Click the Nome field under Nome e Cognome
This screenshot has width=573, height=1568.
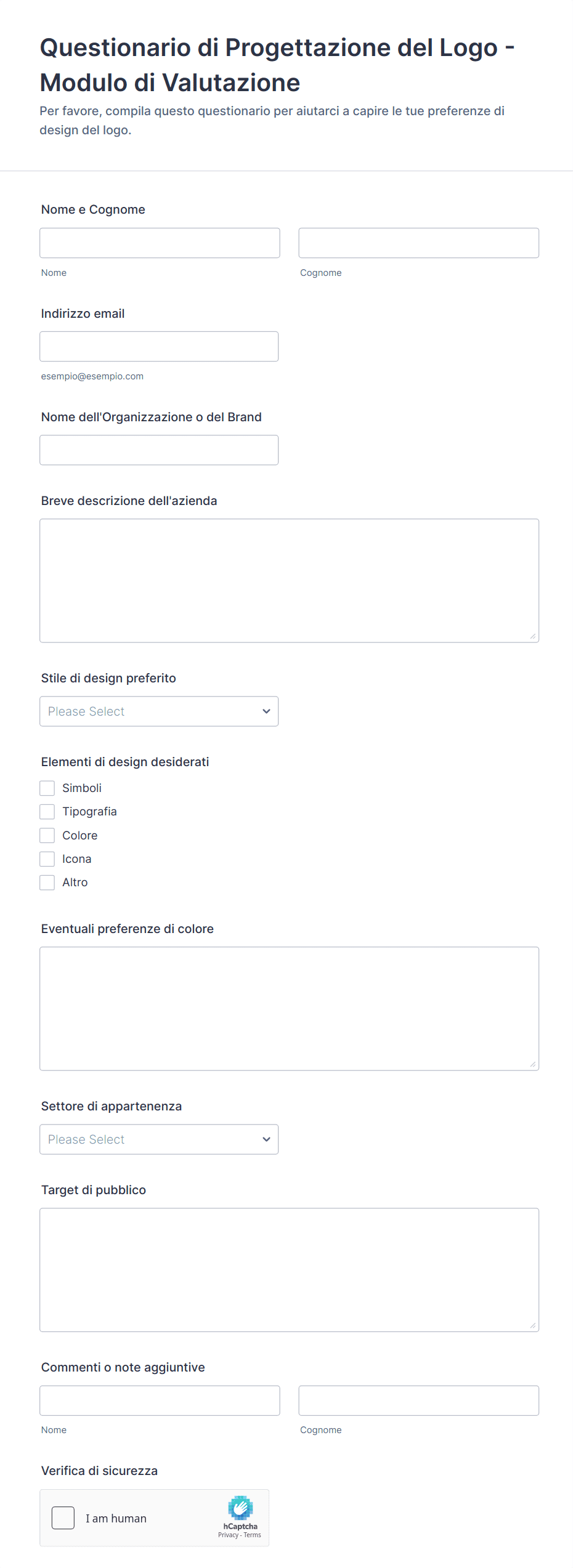click(x=160, y=243)
